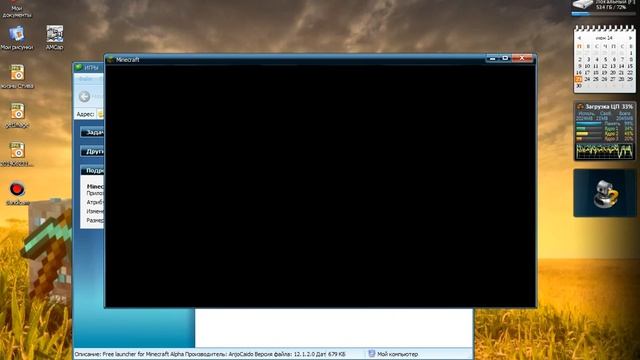Click the disk usage progress bar gadget
The width and height of the screenshot is (640, 360).
[x=604, y=13]
